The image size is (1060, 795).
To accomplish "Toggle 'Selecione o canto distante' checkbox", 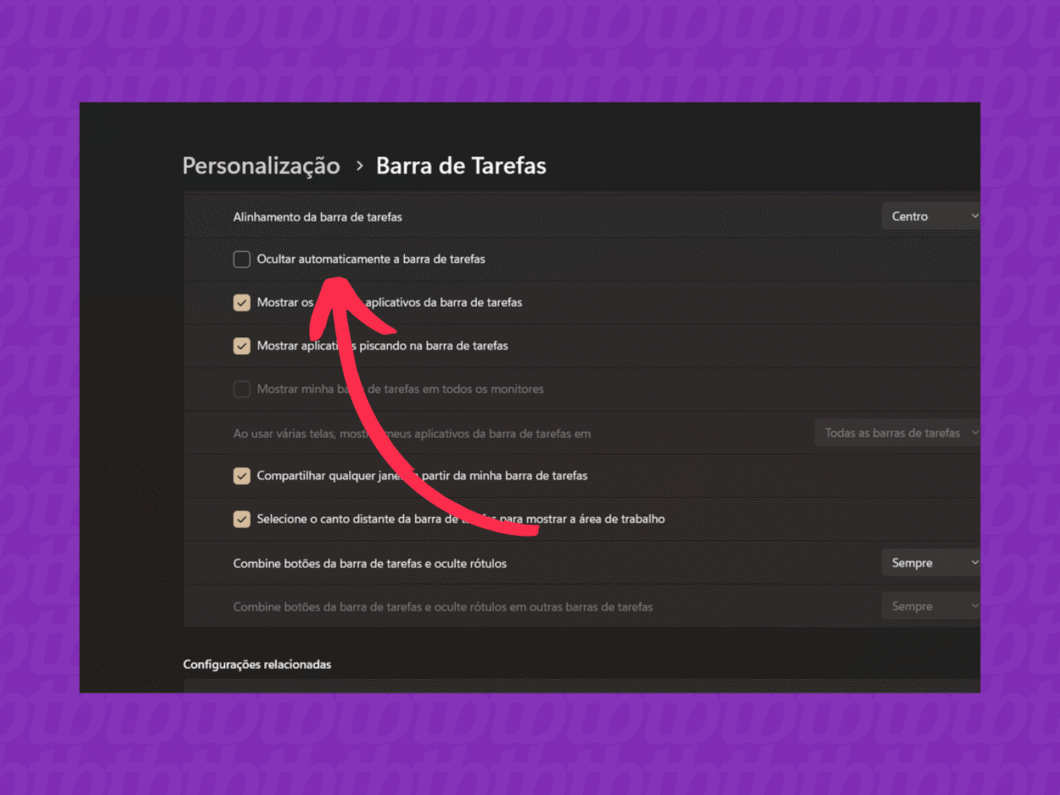I will (x=241, y=519).
